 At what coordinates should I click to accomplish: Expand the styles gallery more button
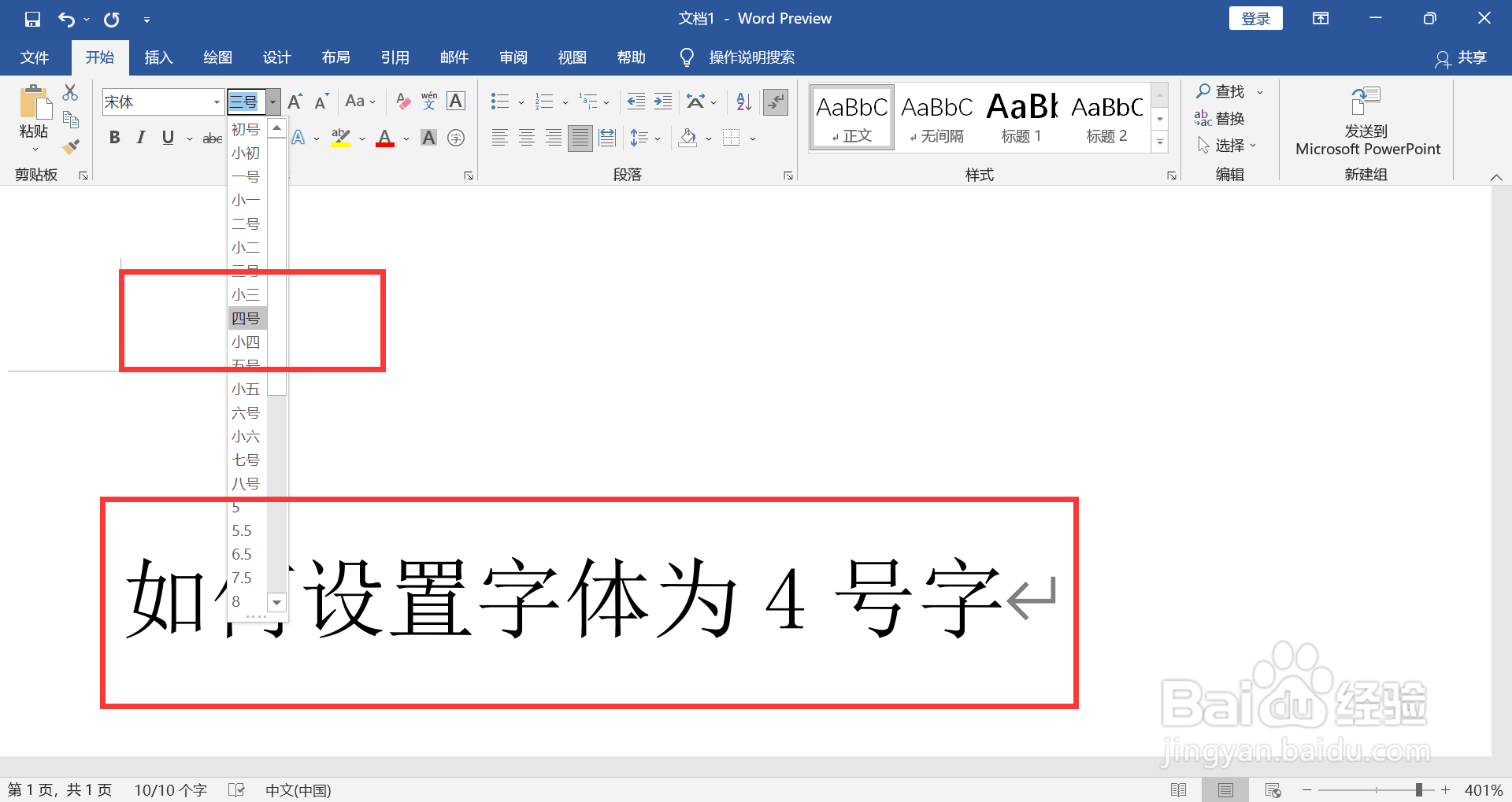pyautogui.click(x=1160, y=142)
